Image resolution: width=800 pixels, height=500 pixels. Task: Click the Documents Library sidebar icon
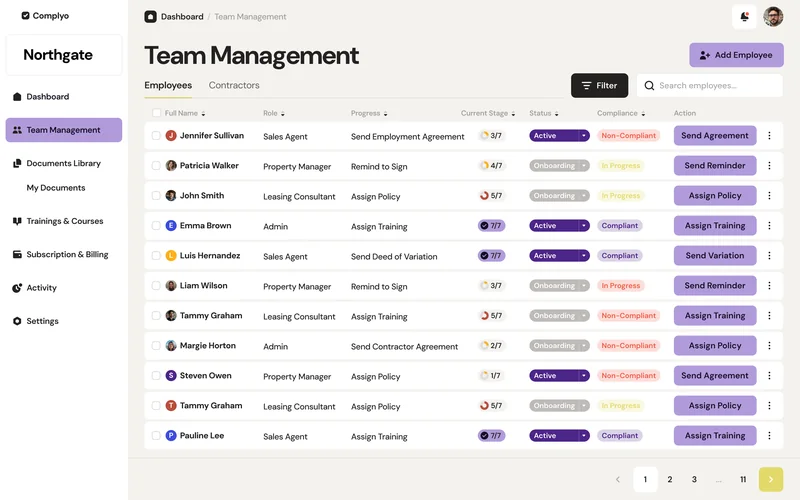pyautogui.click(x=17, y=163)
